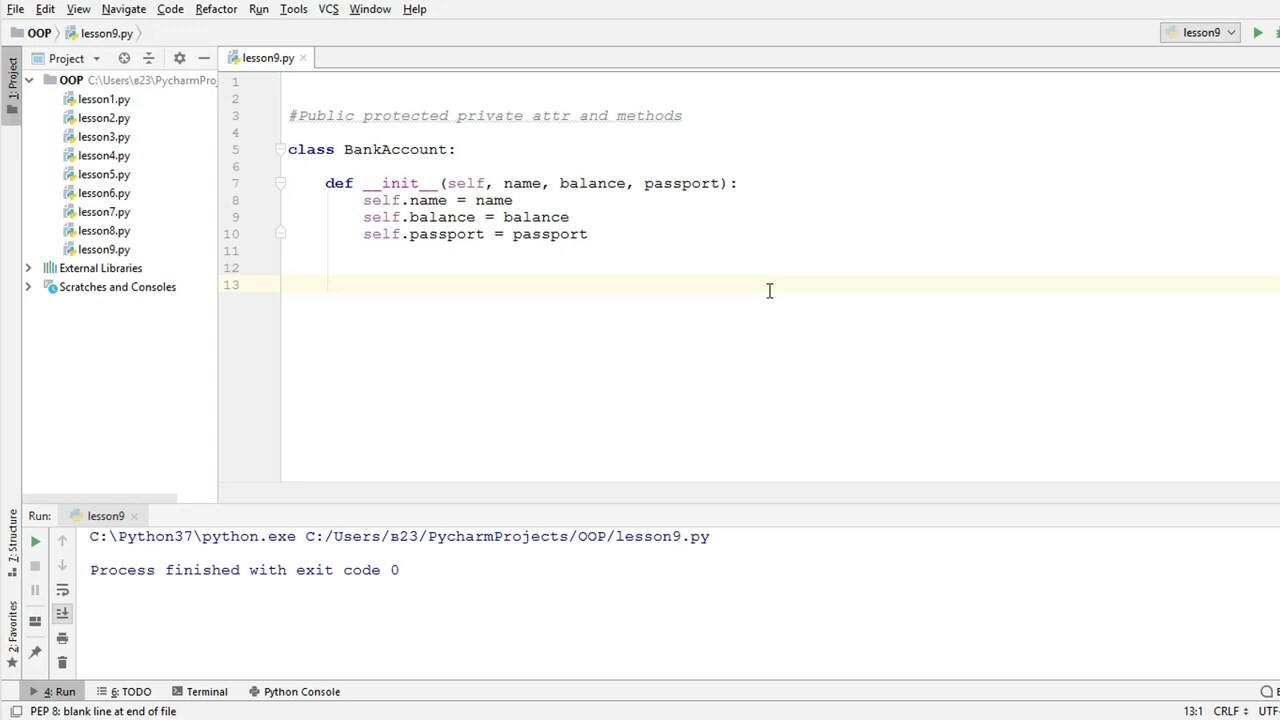The image size is (1280, 720).
Task: Open the VCS menu
Action: (x=328, y=9)
